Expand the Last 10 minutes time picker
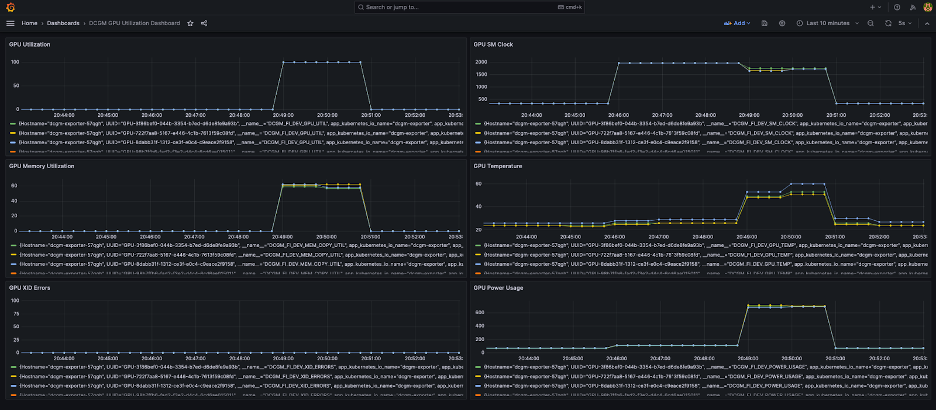The image size is (936, 410). pyautogui.click(x=827, y=22)
